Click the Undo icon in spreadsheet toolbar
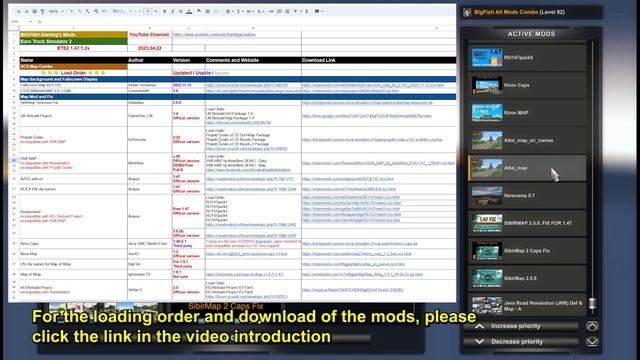This screenshot has height=360, width=640. tap(19, 11)
